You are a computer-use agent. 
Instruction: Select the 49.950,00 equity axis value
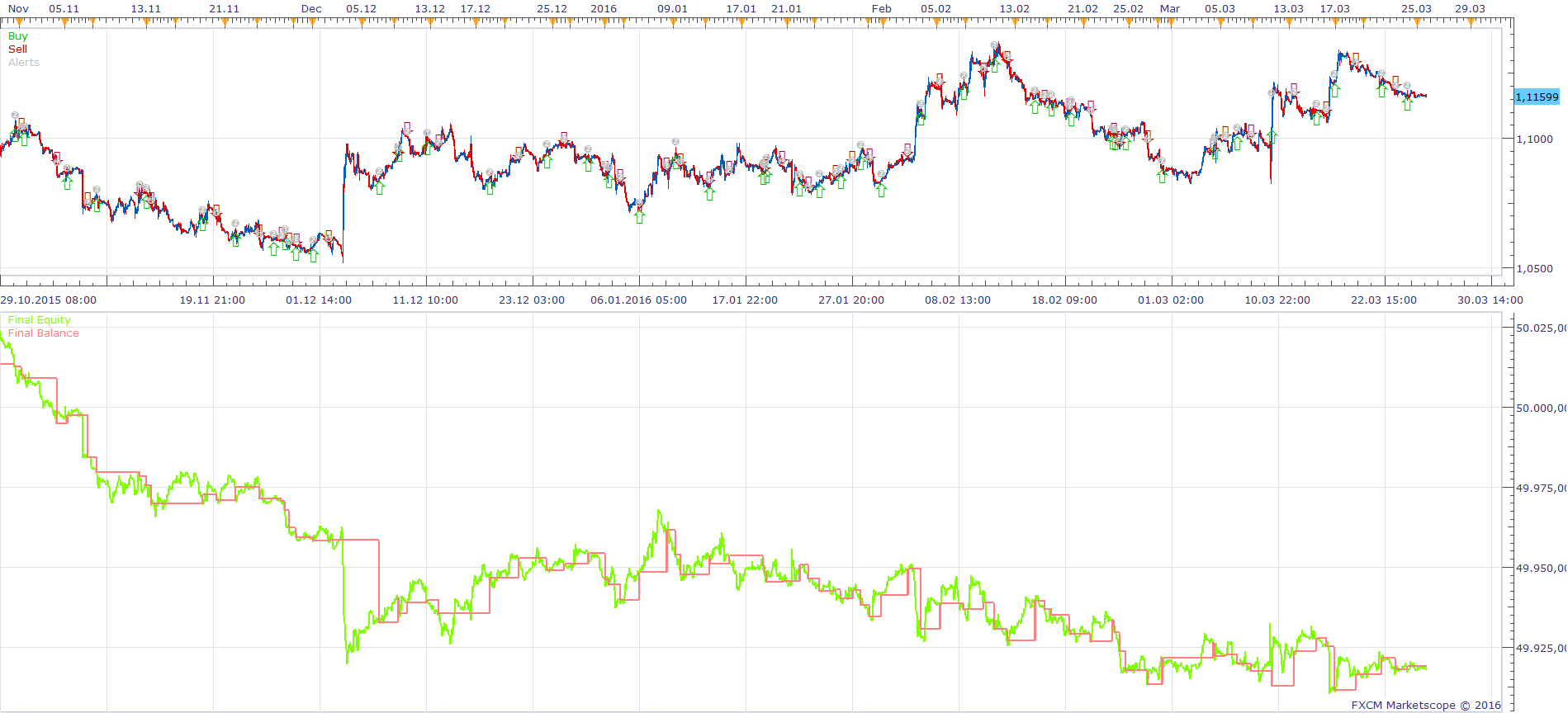[1541, 569]
